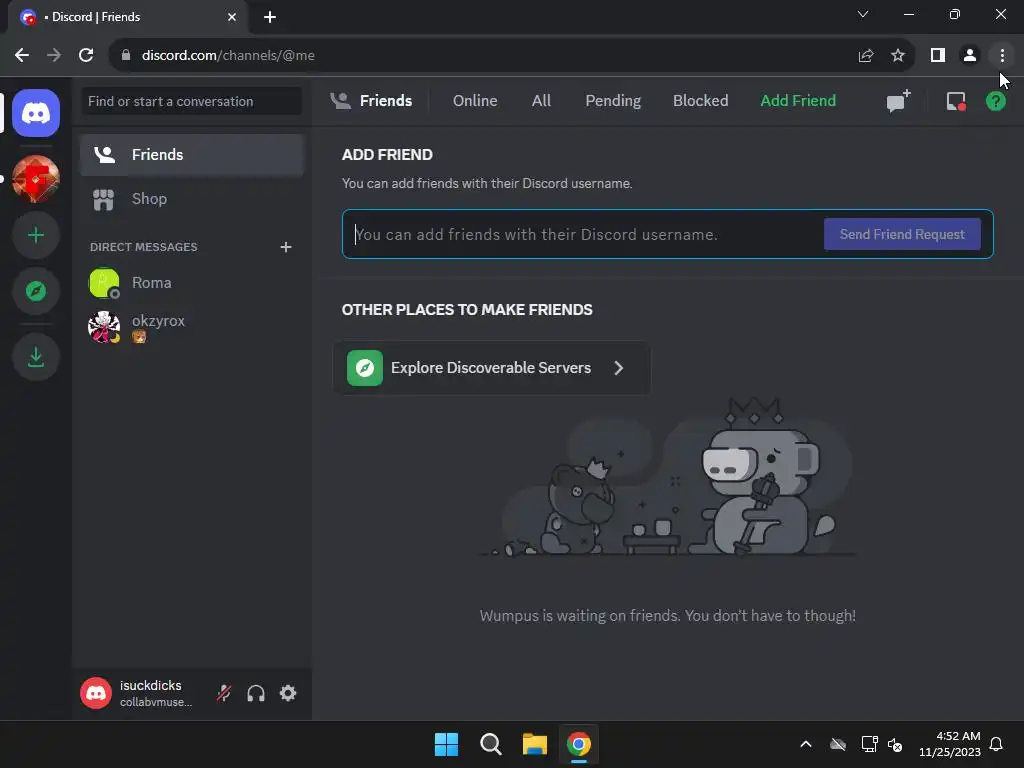Open the red F server icon
Viewport: 1024px width, 768px height.
coord(36,179)
